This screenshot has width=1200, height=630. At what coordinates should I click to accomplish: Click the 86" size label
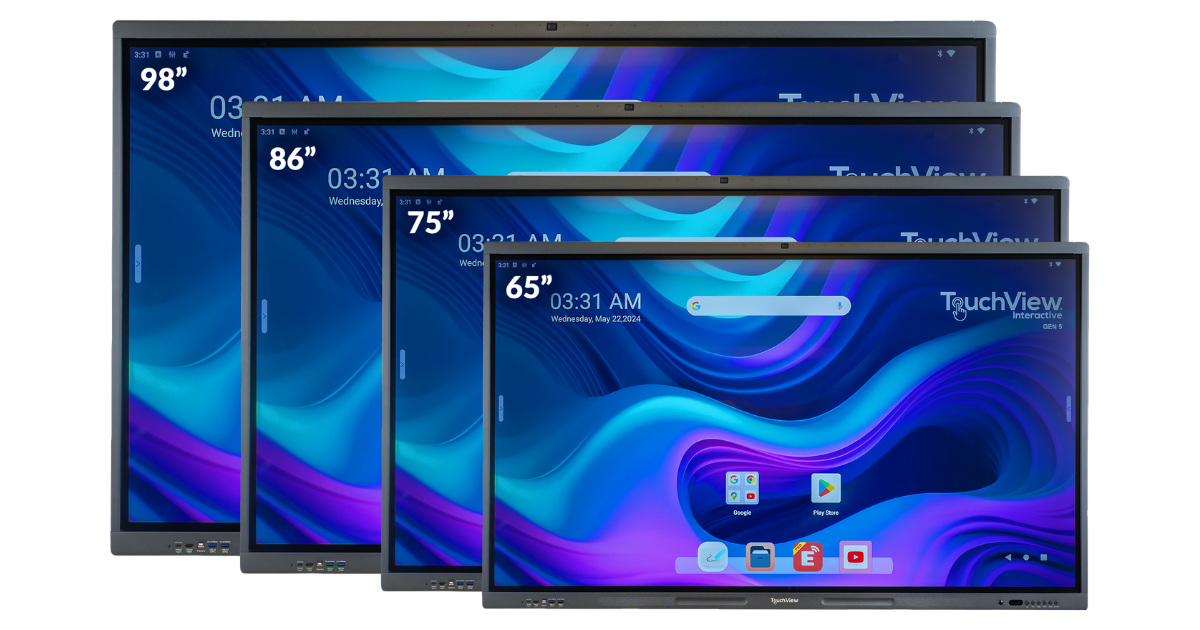tap(292, 157)
